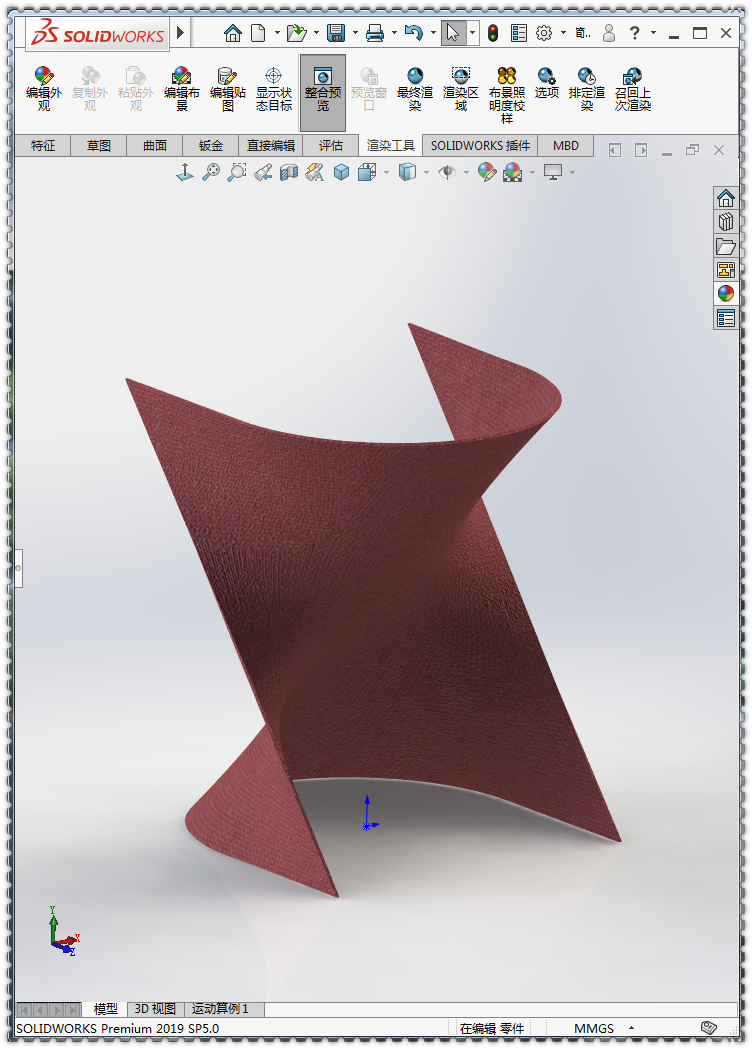Open Edit Scene (编辑布景) tool
This screenshot has width=752, height=1049.
pos(181,89)
